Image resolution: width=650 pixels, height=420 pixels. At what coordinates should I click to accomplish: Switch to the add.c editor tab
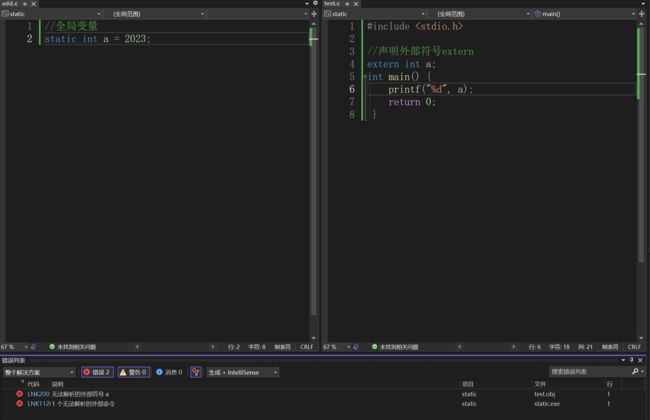tap(10, 3)
